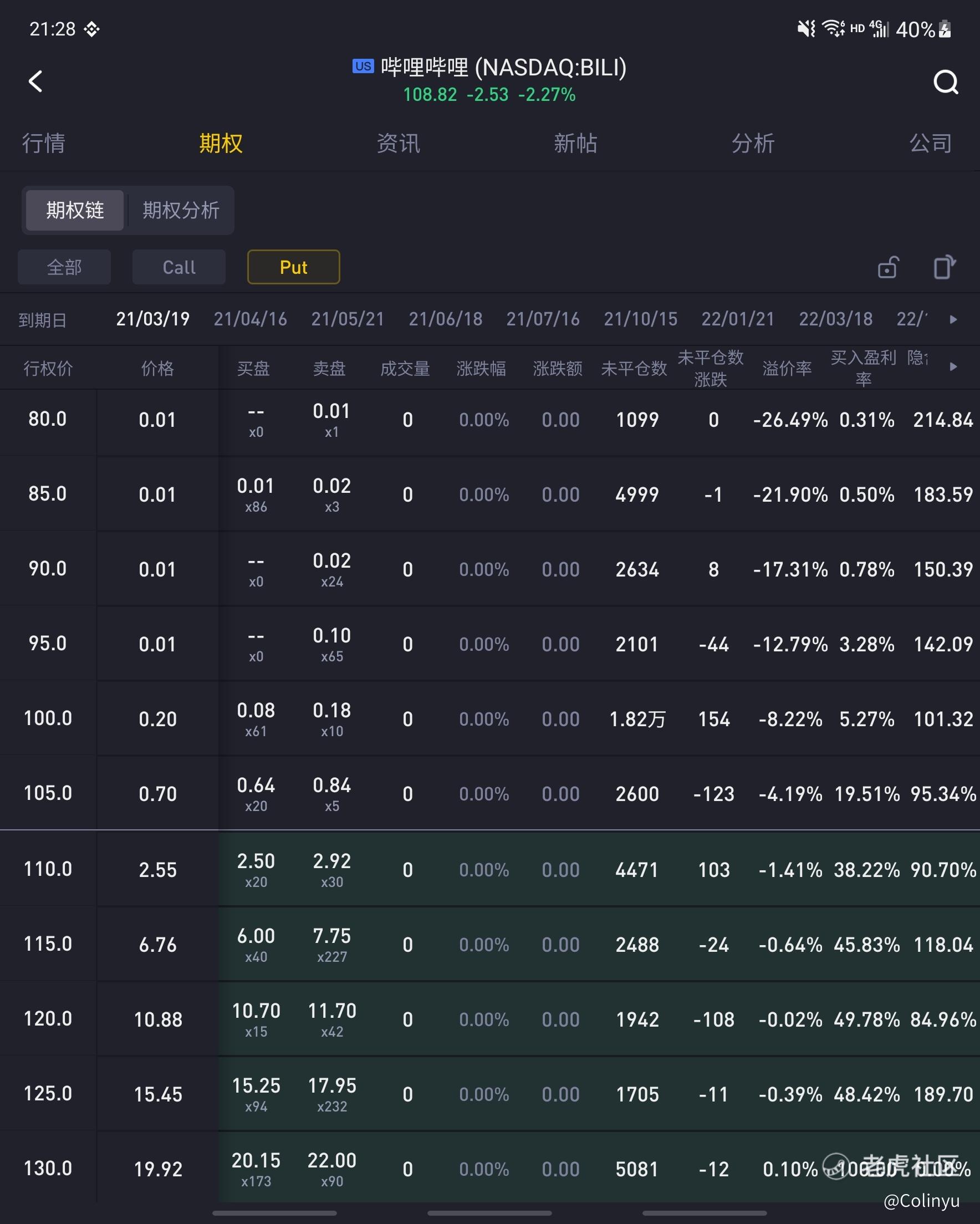This screenshot has height=1224, width=980.
Task: Select expiration date 21/07/16
Action: click(x=543, y=319)
